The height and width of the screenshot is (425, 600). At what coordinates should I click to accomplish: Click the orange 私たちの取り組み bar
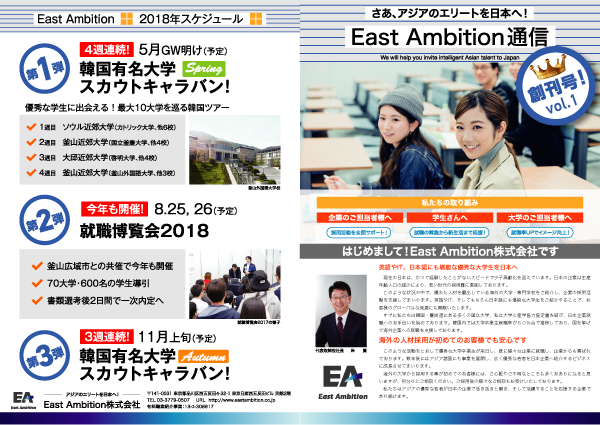(x=450, y=202)
